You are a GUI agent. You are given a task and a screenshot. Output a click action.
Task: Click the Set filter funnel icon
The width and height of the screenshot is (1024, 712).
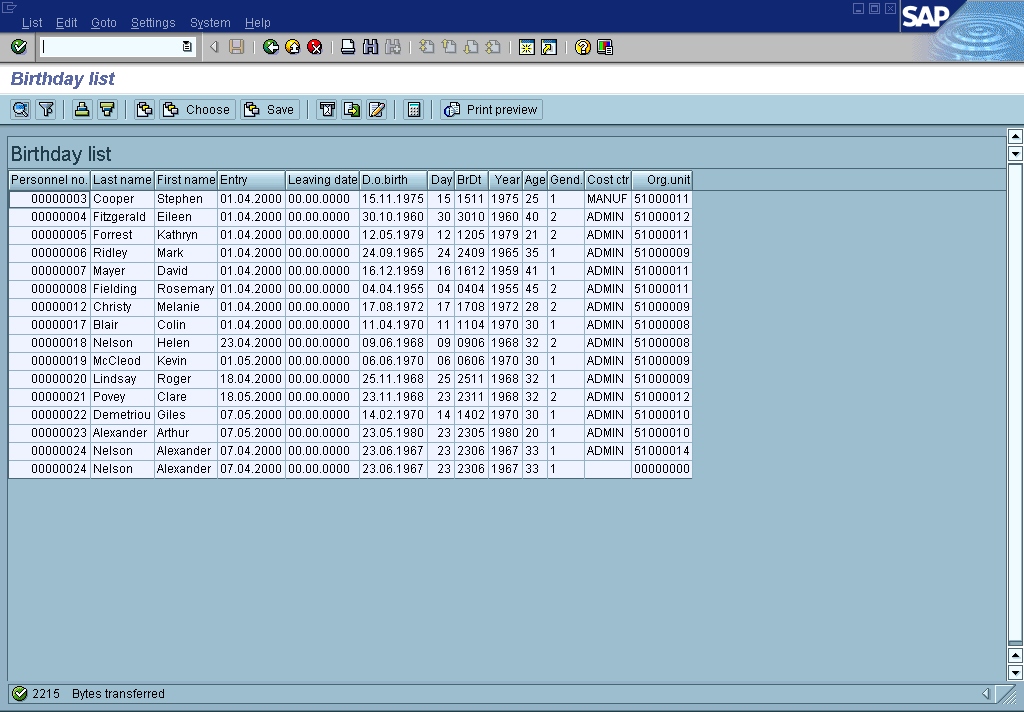[x=46, y=110]
